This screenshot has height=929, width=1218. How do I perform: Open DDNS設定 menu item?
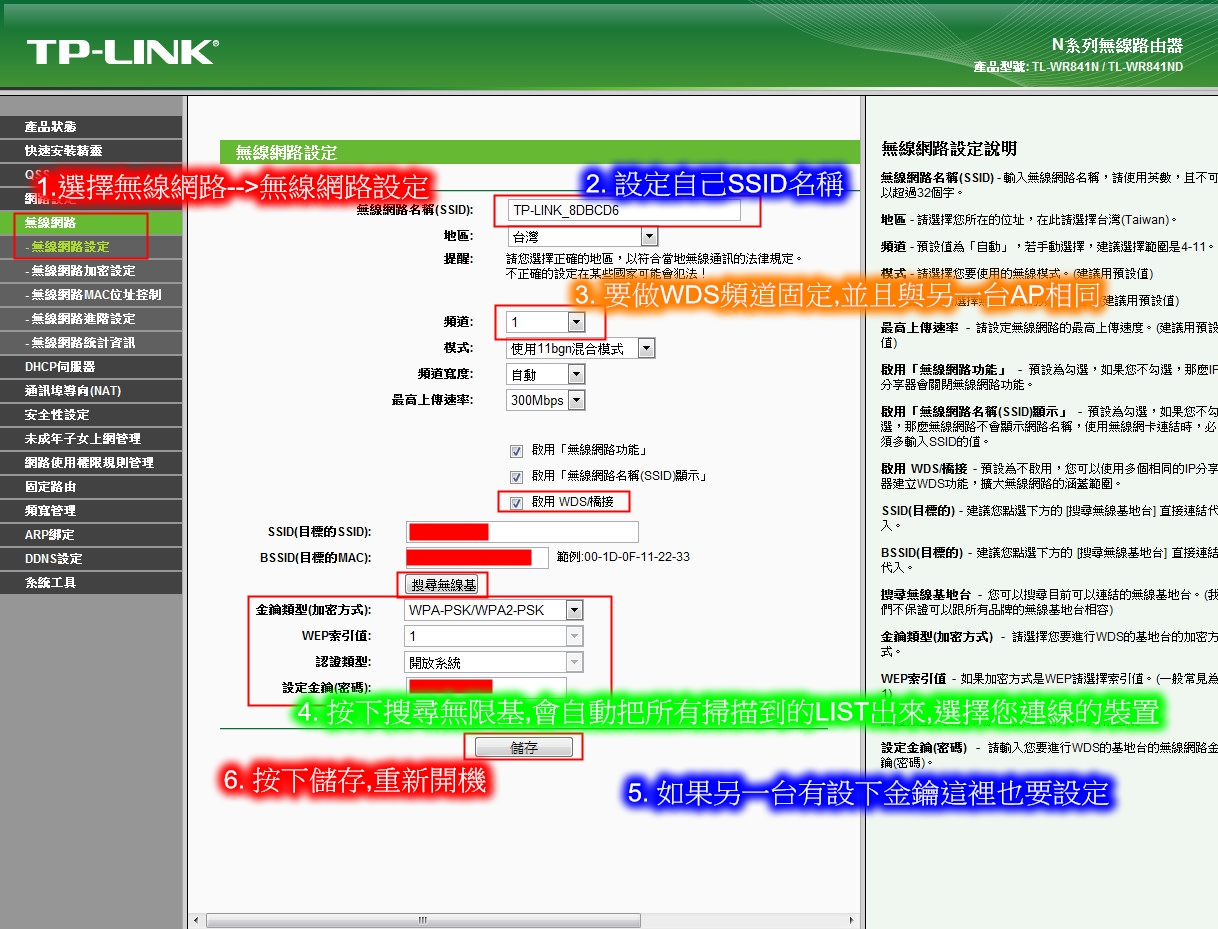coord(91,559)
